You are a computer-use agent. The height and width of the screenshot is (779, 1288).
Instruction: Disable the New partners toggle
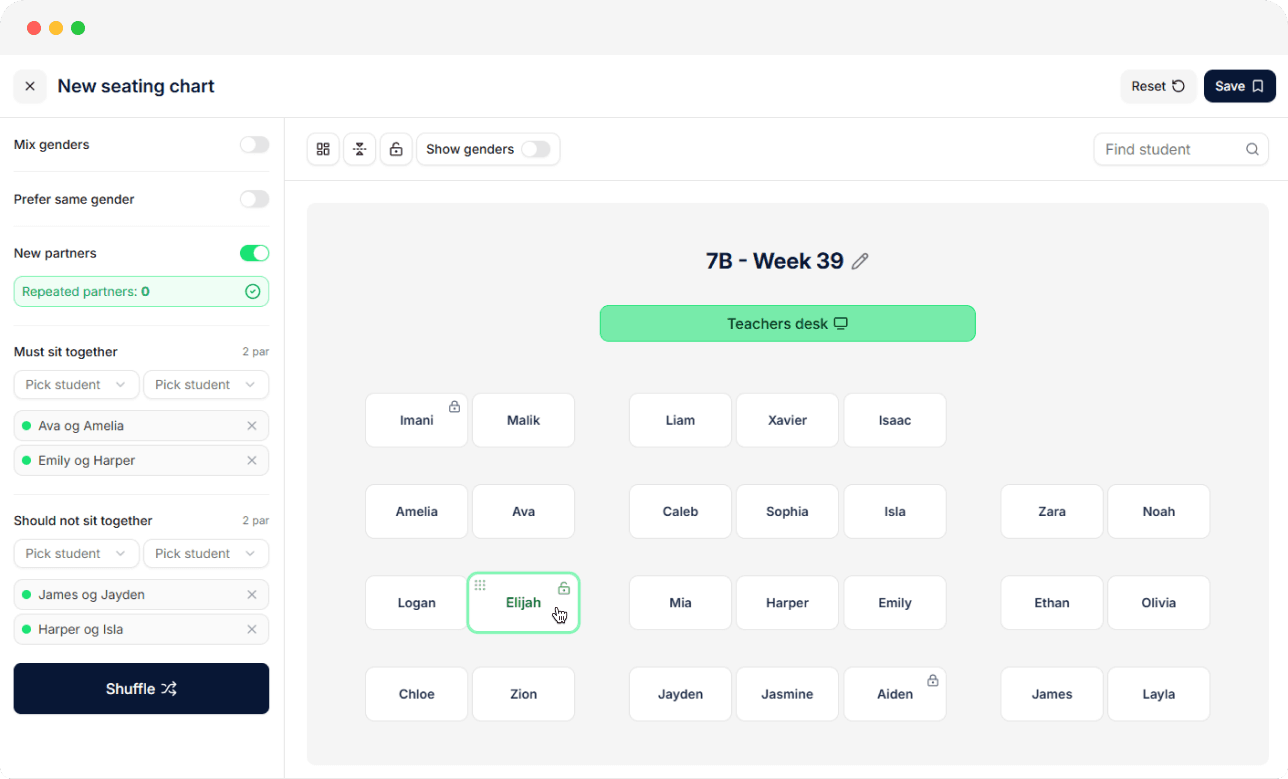coord(254,253)
